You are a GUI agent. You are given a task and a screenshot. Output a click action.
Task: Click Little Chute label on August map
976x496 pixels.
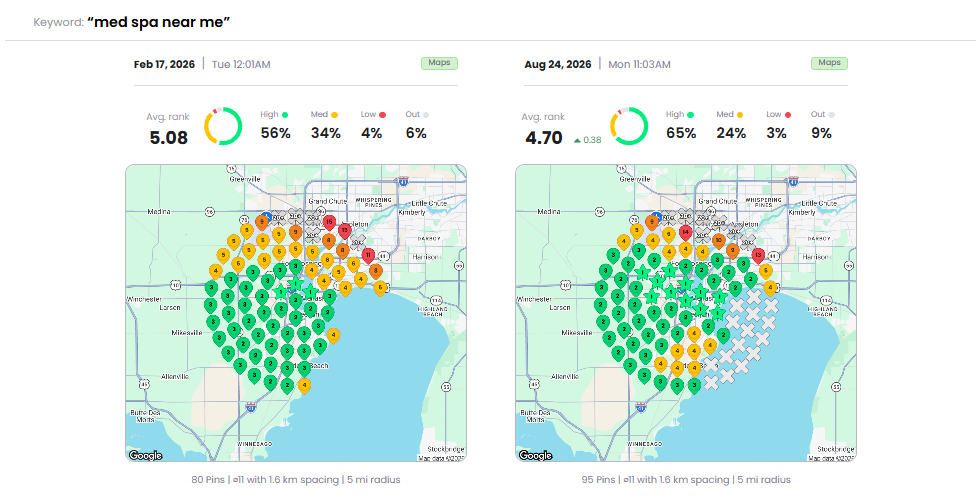pos(818,204)
